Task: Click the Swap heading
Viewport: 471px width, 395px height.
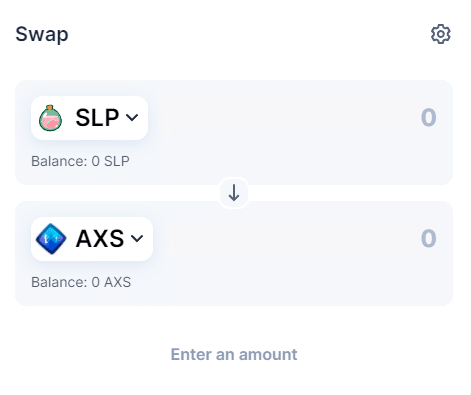Action: [42, 34]
